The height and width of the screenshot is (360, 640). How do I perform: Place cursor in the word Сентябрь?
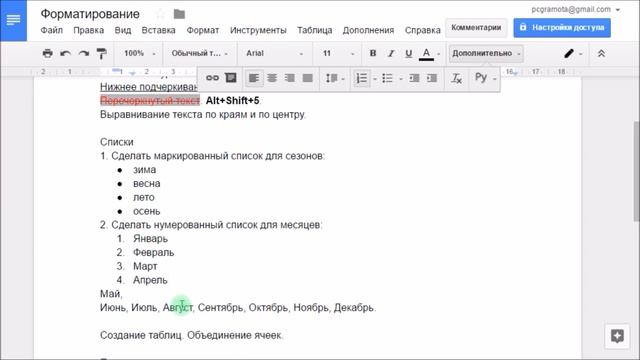pyautogui.click(x=220, y=307)
